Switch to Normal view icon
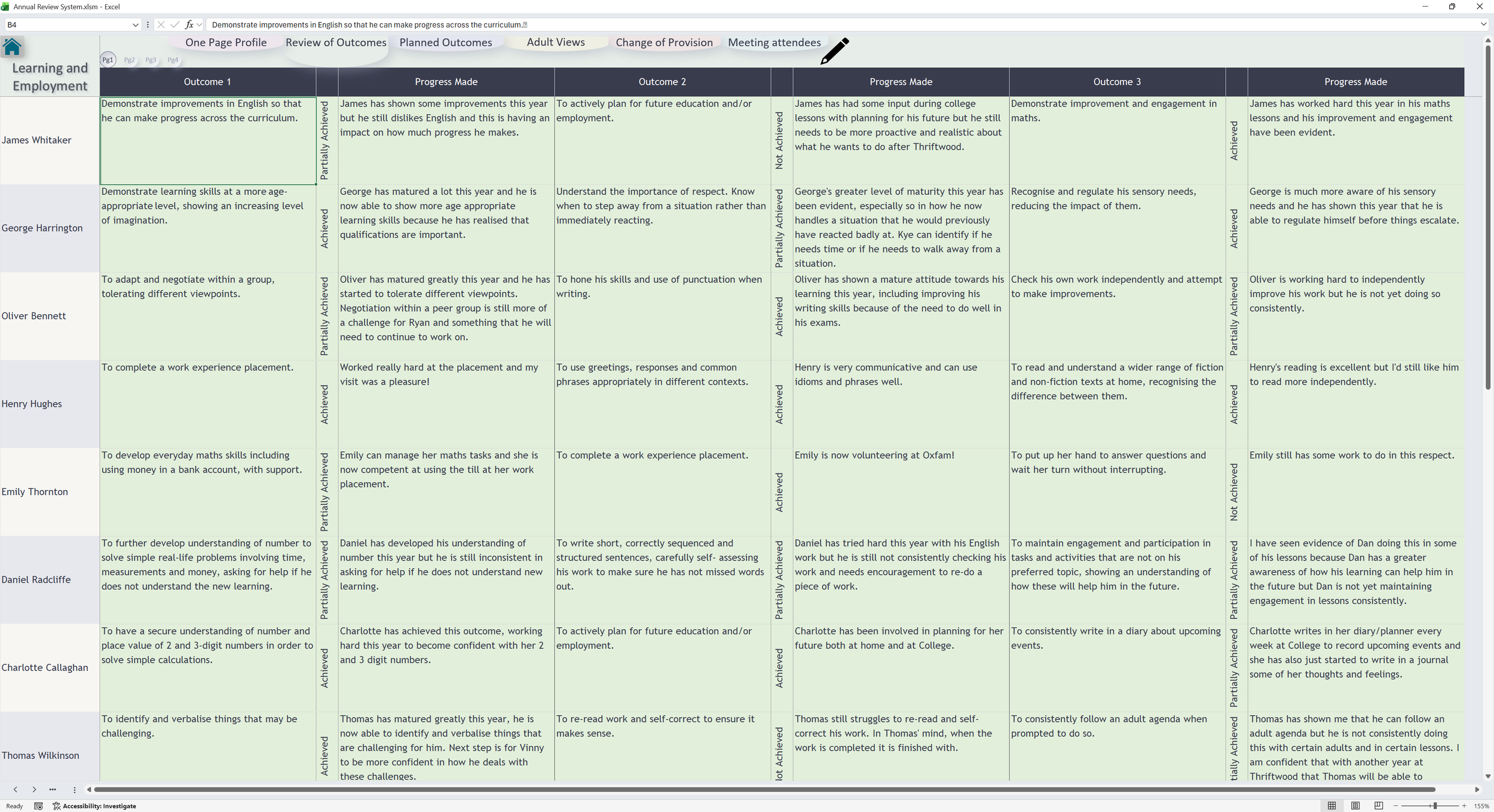The height and width of the screenshot is (812, 1494). [1332, 806]
